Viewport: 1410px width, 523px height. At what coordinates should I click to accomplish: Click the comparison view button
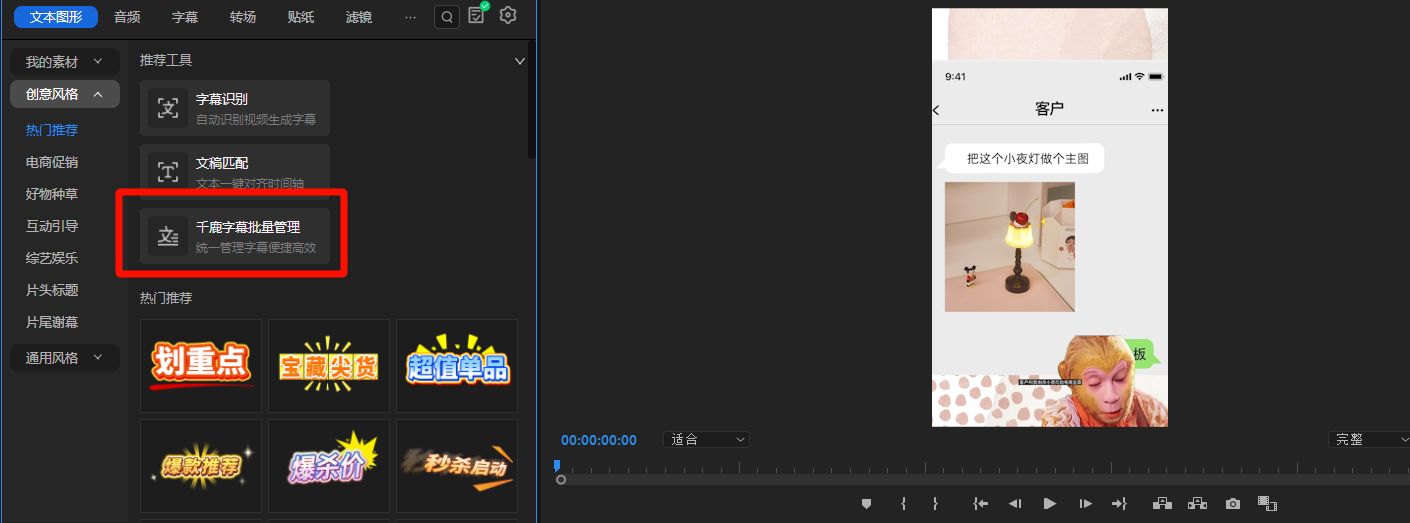click(x=1268, y=503)
